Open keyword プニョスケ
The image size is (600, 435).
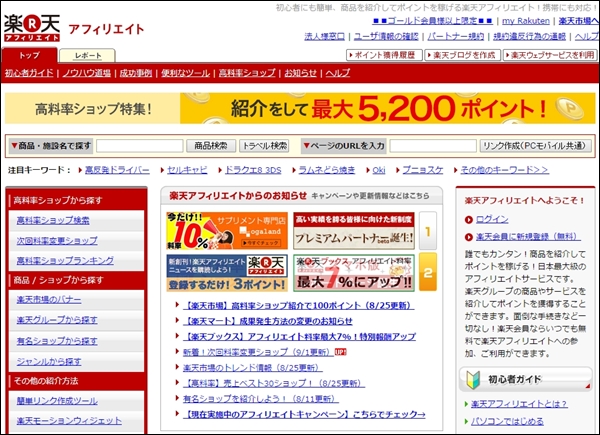423,170
